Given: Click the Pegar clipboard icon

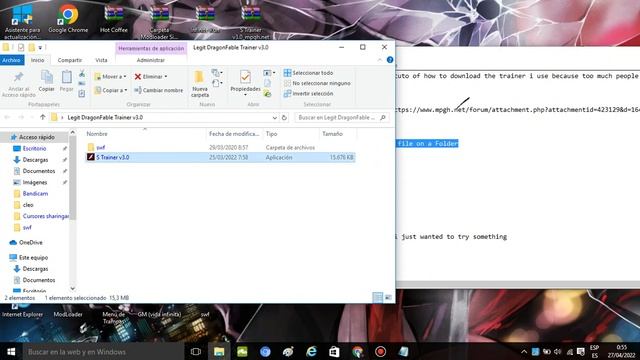Looking at the screenshot, I should point(67,81).
